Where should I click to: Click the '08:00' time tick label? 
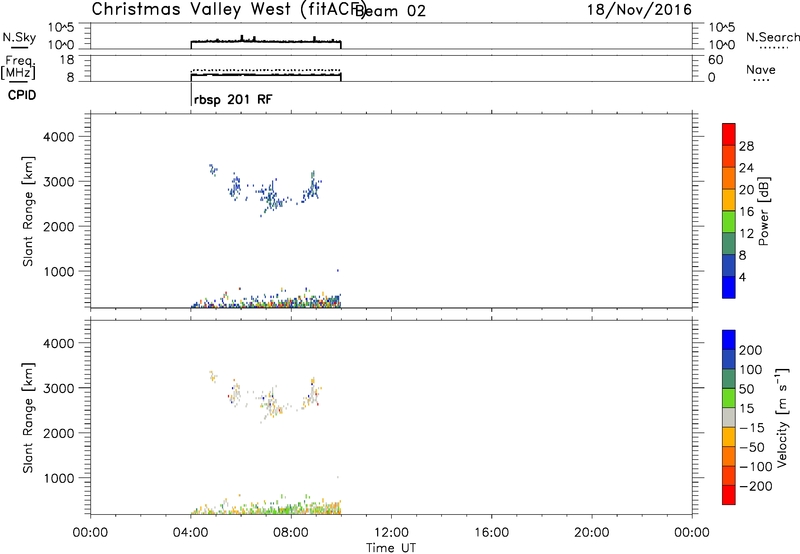291,532
